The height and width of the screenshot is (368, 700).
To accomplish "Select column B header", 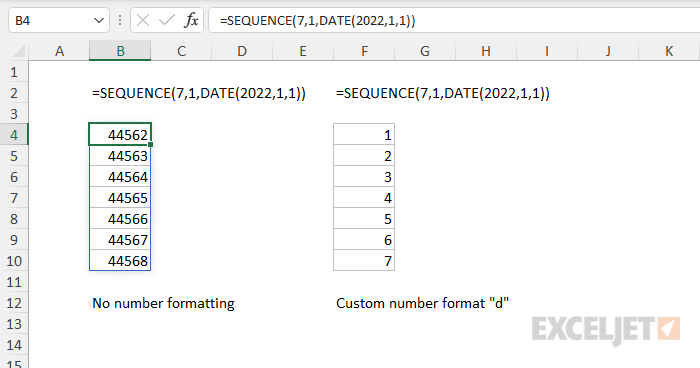I will pyautogui.click(x=120, y=51).
